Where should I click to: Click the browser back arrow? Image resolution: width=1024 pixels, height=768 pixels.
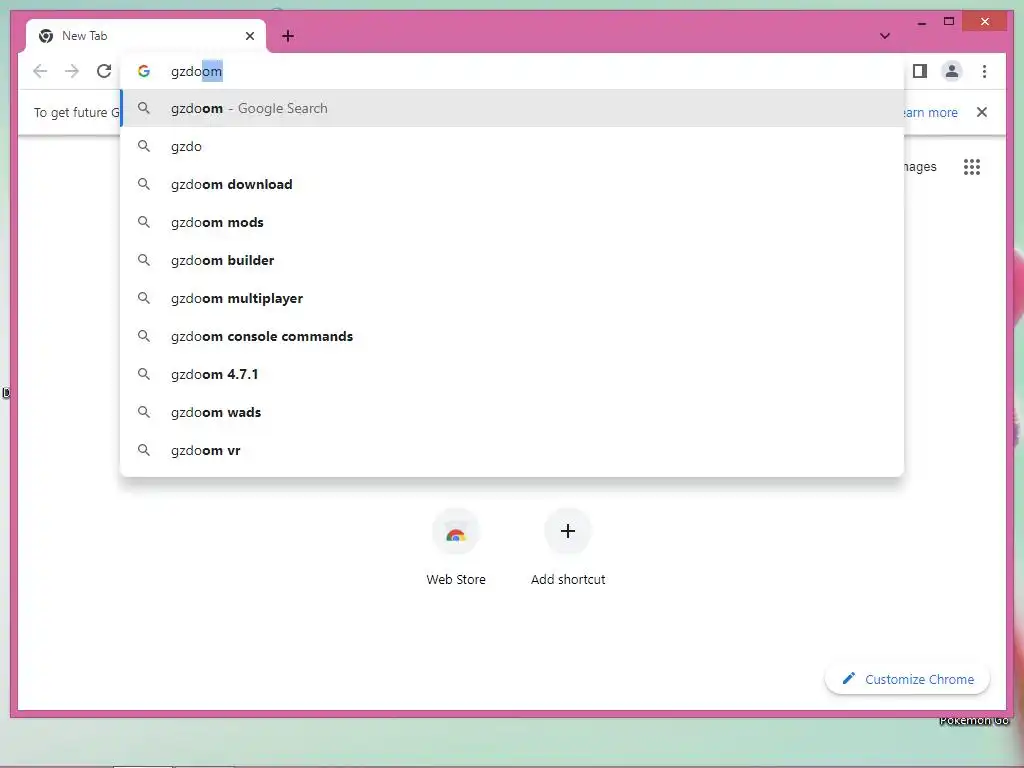click(x=40, y=71)
